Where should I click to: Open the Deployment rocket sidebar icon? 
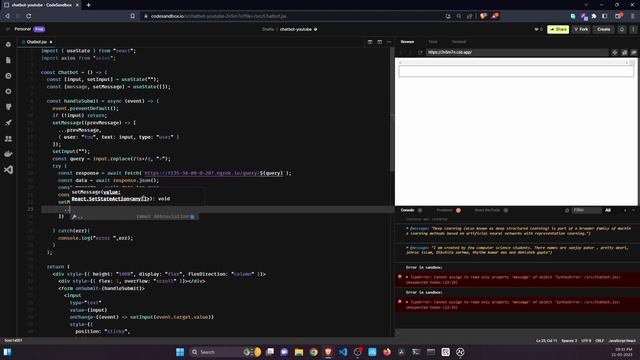pyautogui.click(x=8, y=123)
